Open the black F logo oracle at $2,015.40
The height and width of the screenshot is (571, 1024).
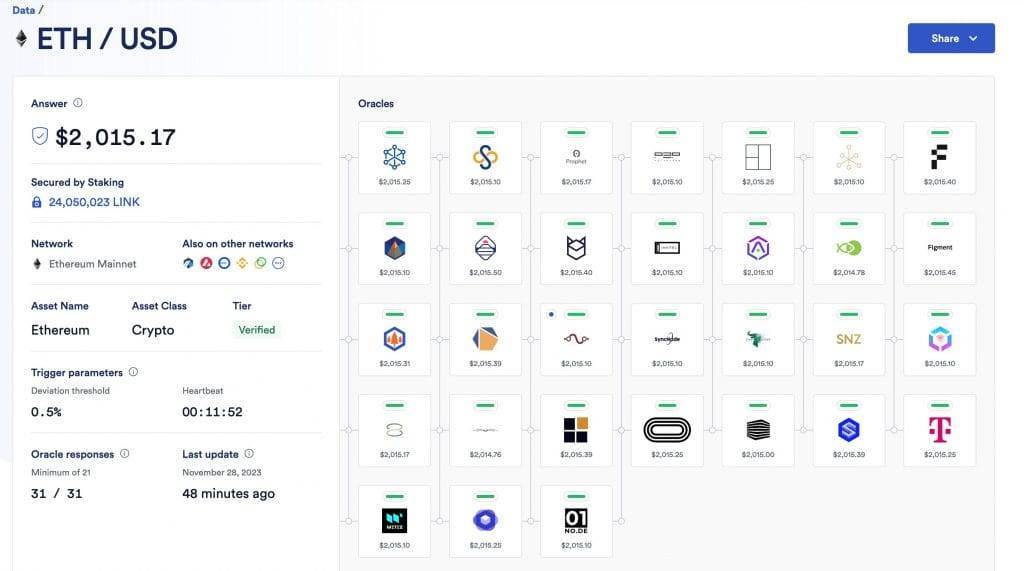click(x=939, y=157)
